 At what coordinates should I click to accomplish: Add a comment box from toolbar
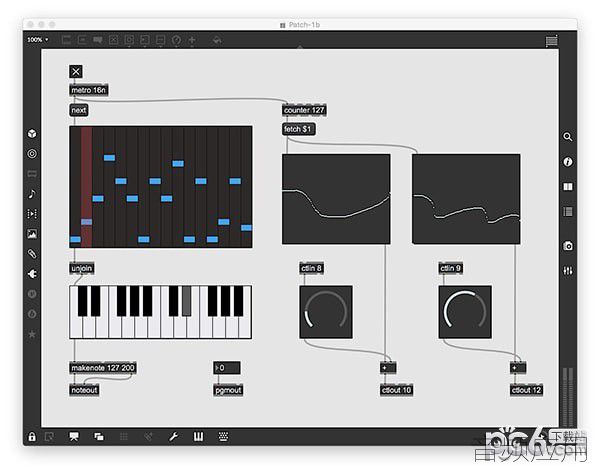pyautogui.click(x=98, y=39)
